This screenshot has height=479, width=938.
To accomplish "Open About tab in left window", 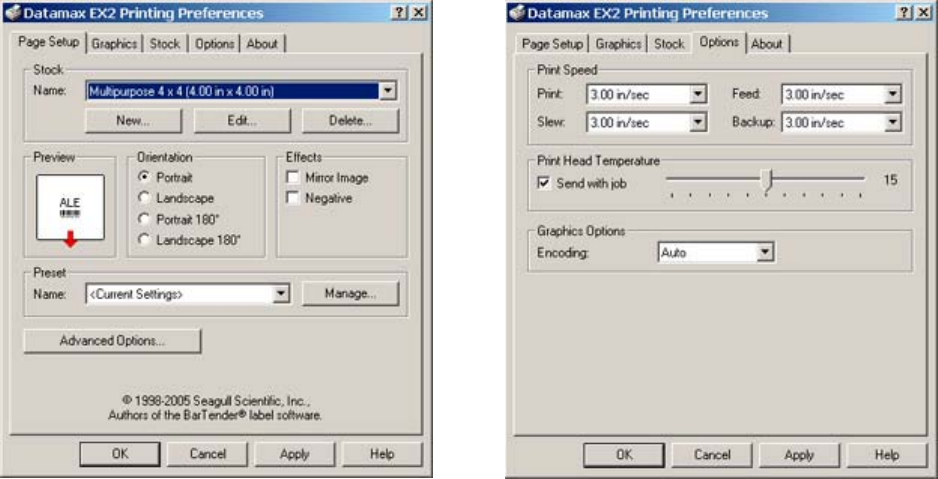I will [x=262, y=44].
